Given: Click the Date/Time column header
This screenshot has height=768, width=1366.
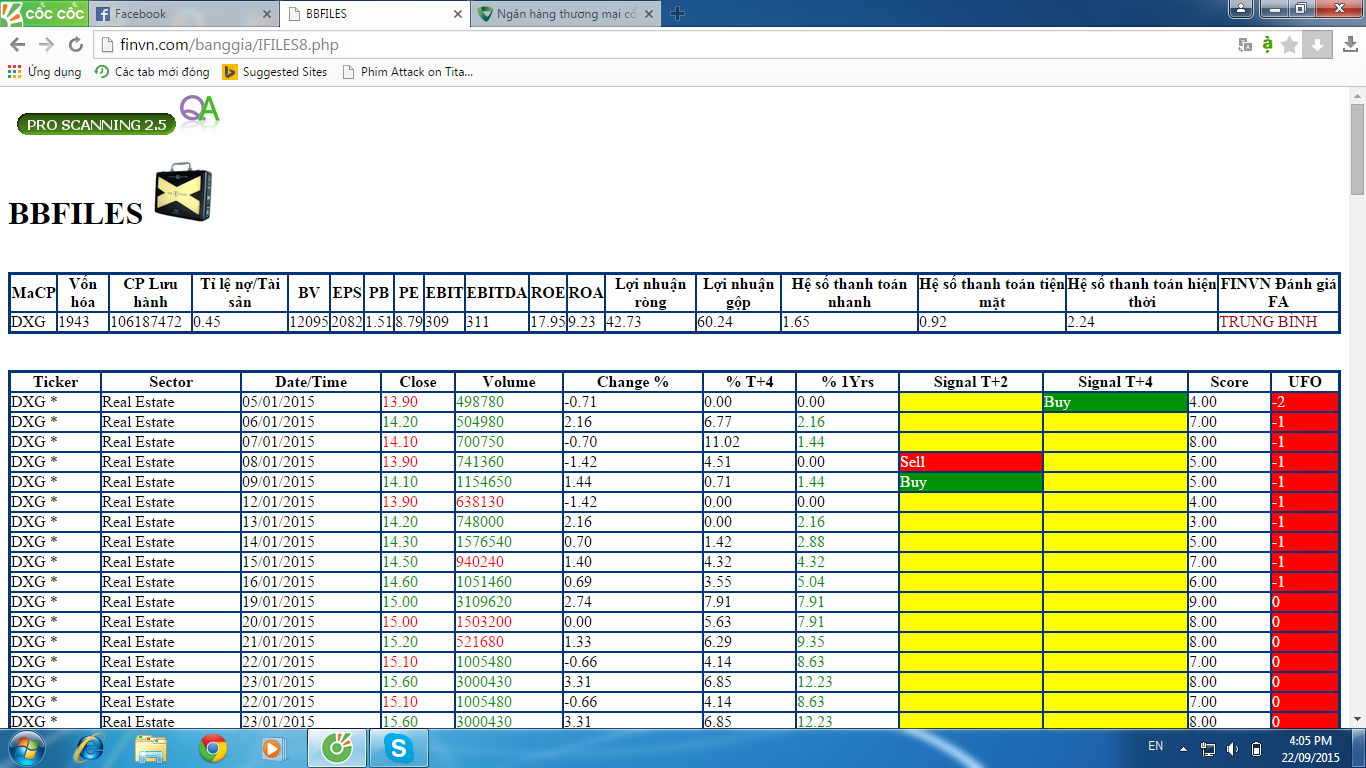Looking at the screenshot, I should tap(311, 382).
